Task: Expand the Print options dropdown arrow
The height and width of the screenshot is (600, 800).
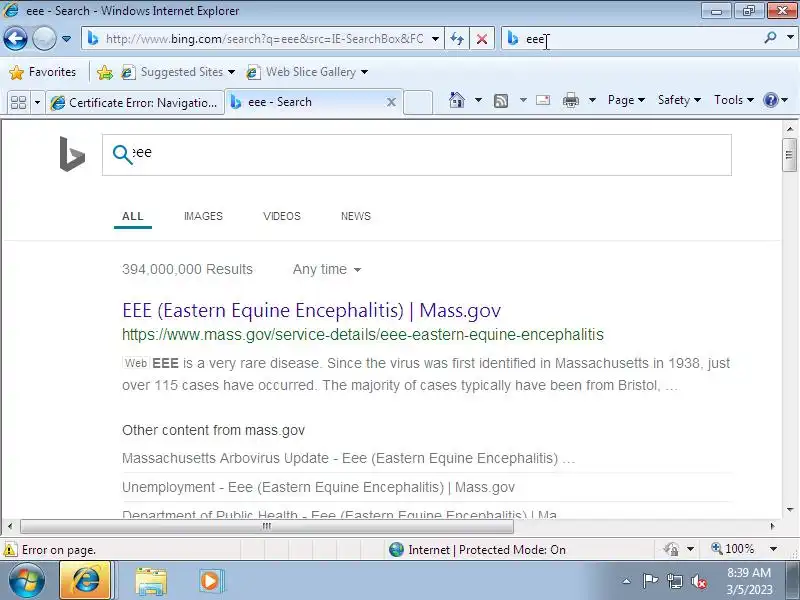Action: click(592, 100)
